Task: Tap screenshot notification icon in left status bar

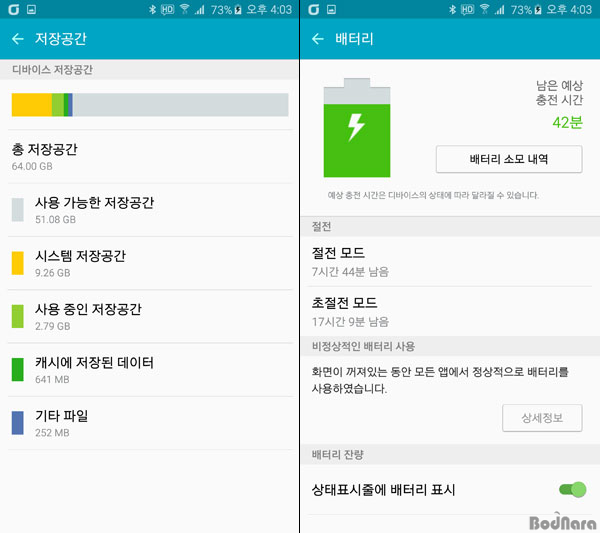Action: pyautogui.click(x=31, y=9)
